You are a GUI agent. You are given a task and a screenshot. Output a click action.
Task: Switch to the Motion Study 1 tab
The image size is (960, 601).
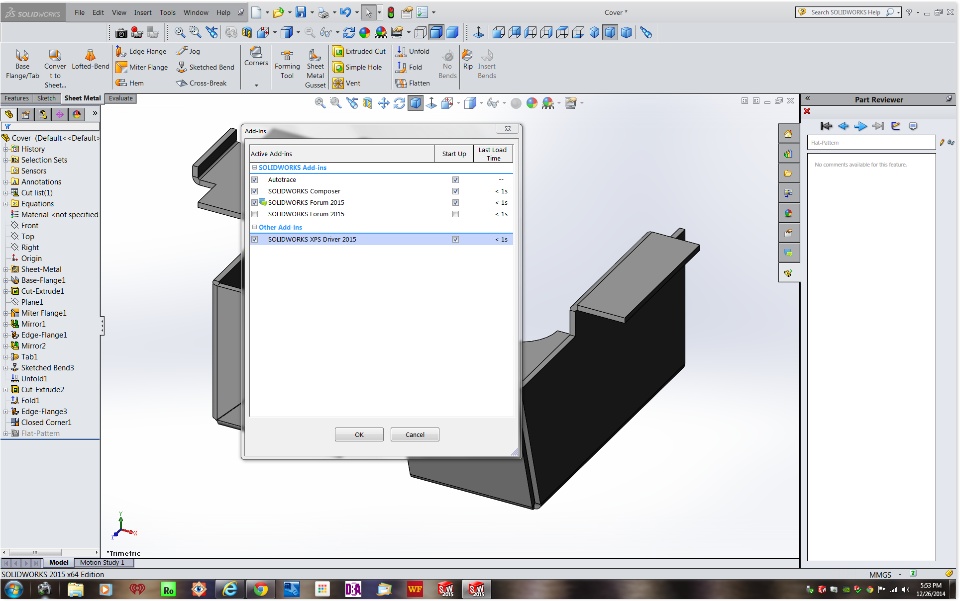(102, 562)
